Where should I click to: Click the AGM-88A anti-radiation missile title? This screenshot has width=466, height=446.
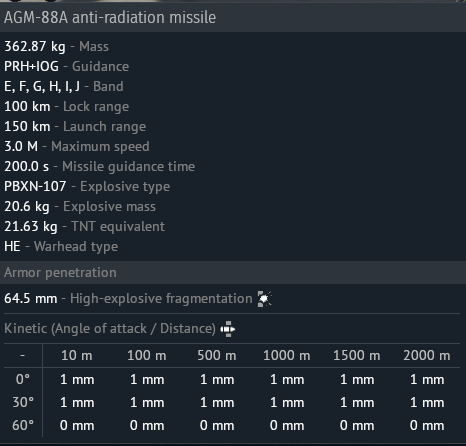pos(110,18)
